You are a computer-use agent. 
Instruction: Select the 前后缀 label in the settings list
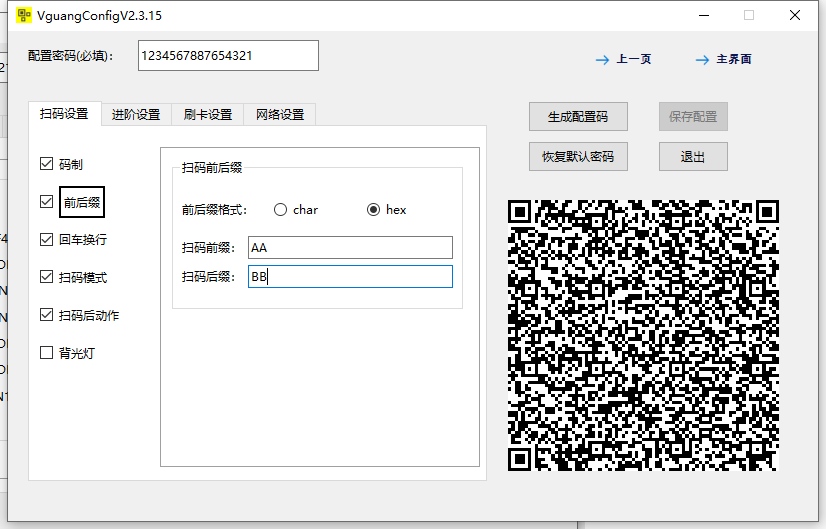point(82,202)
